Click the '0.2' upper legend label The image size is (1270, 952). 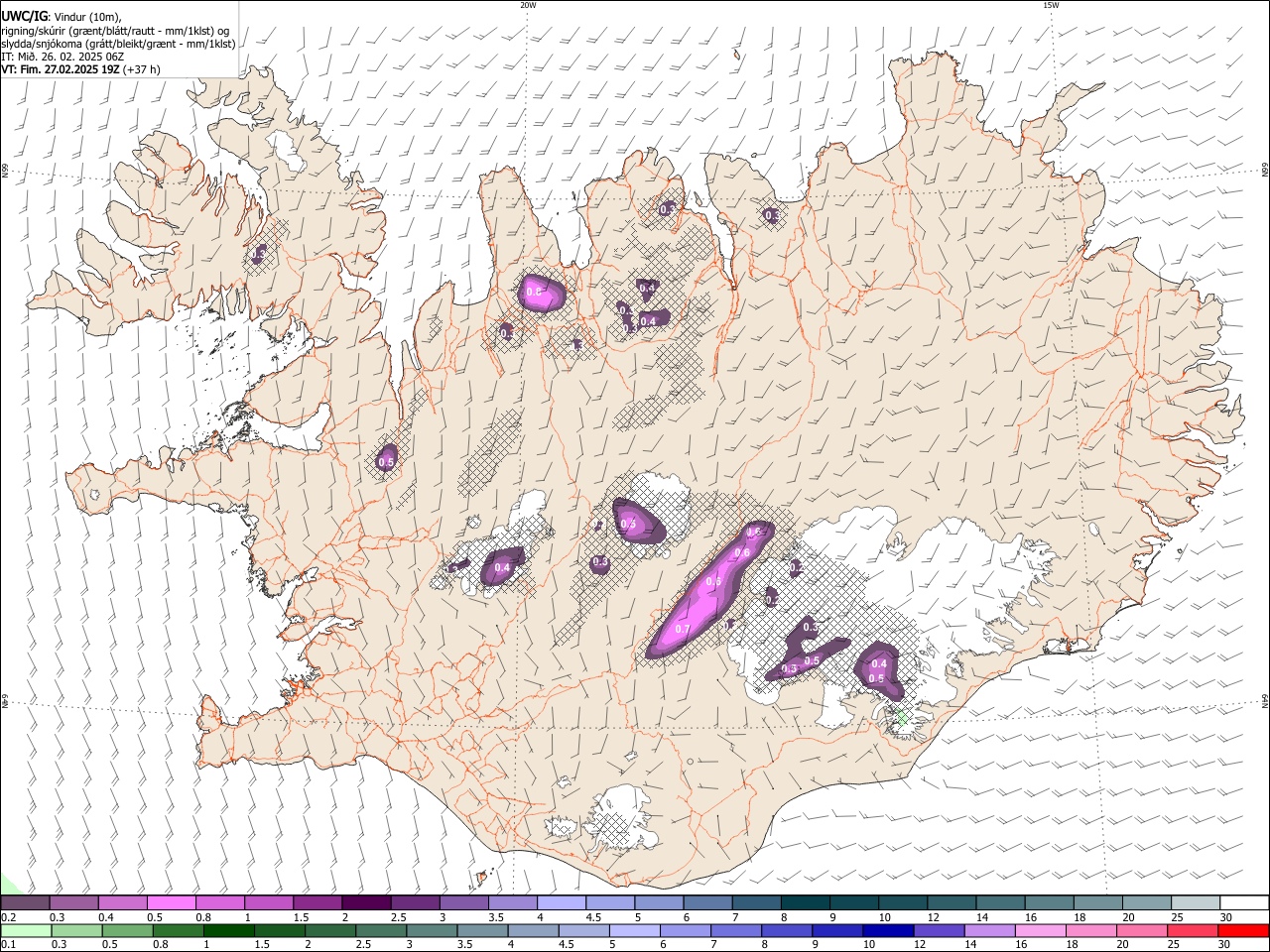pos(8,917)
